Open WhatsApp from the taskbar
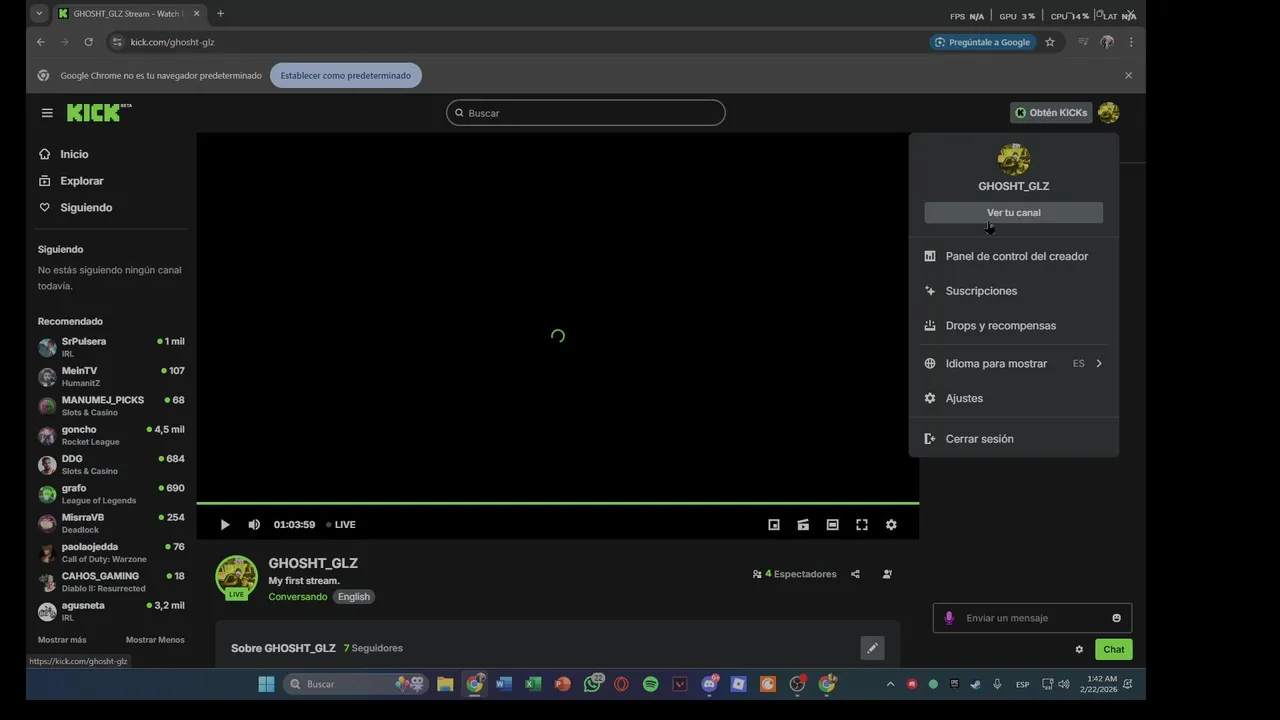This screenshot has width=1280, height=720. [593, 684]
